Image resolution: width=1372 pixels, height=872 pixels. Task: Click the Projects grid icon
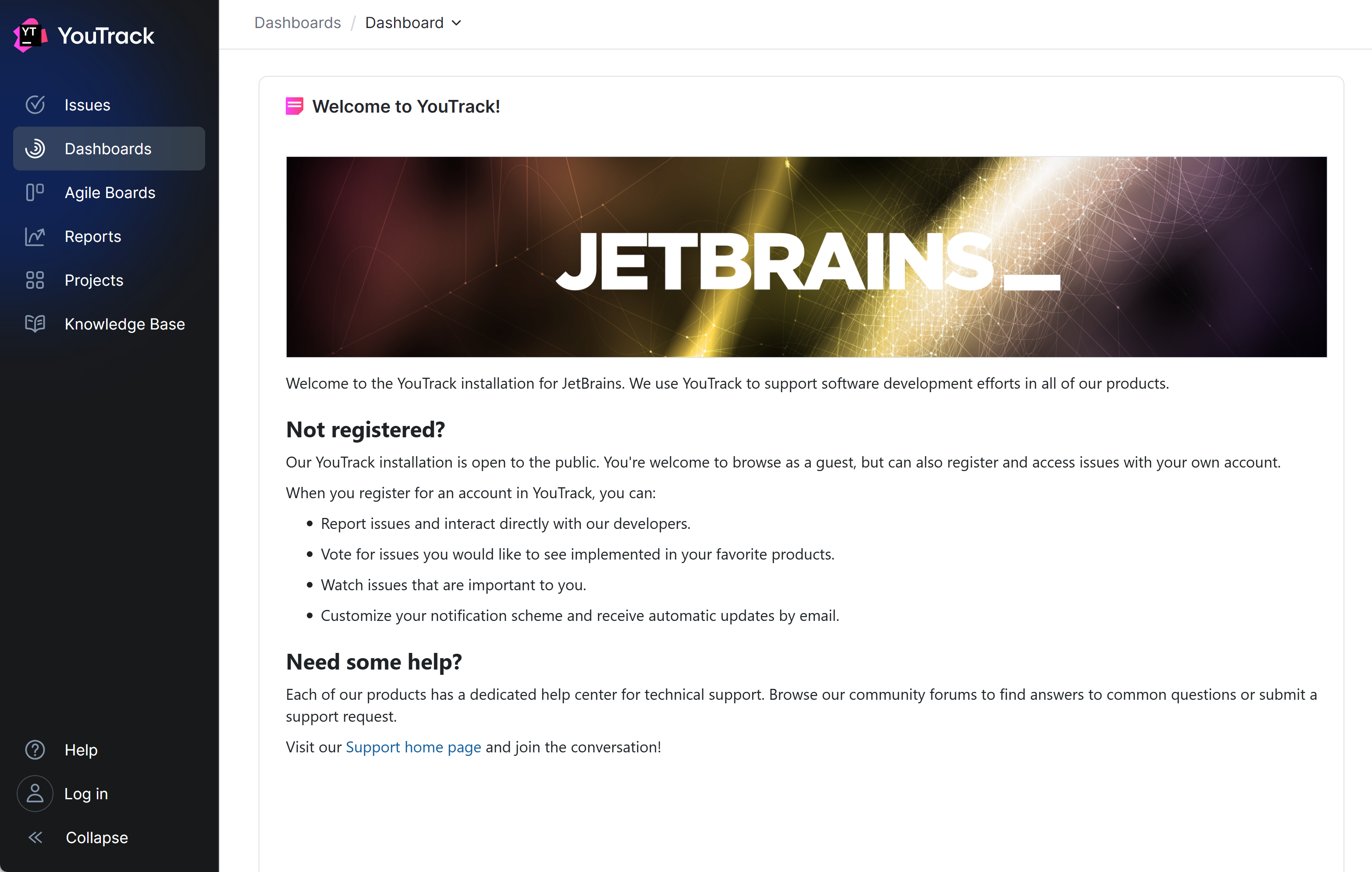pyautogui.click(x=35, y=280)
